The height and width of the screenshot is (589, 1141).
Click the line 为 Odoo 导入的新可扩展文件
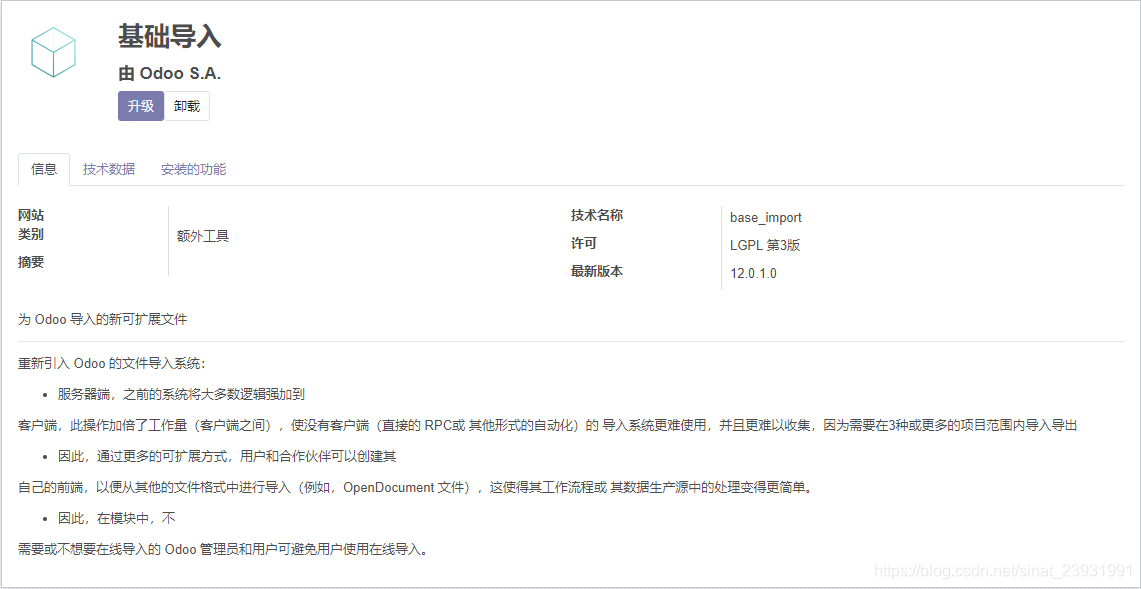(x=103, y=320)
